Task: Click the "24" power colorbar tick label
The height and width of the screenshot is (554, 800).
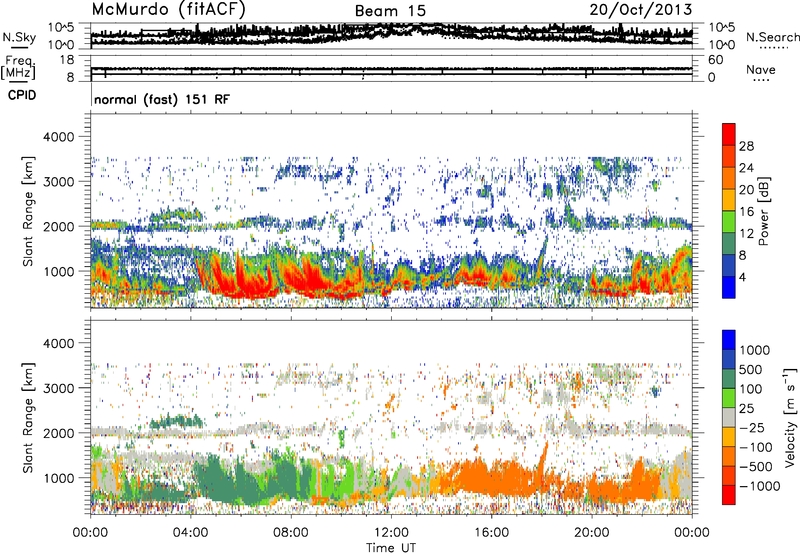Action: 746,168
